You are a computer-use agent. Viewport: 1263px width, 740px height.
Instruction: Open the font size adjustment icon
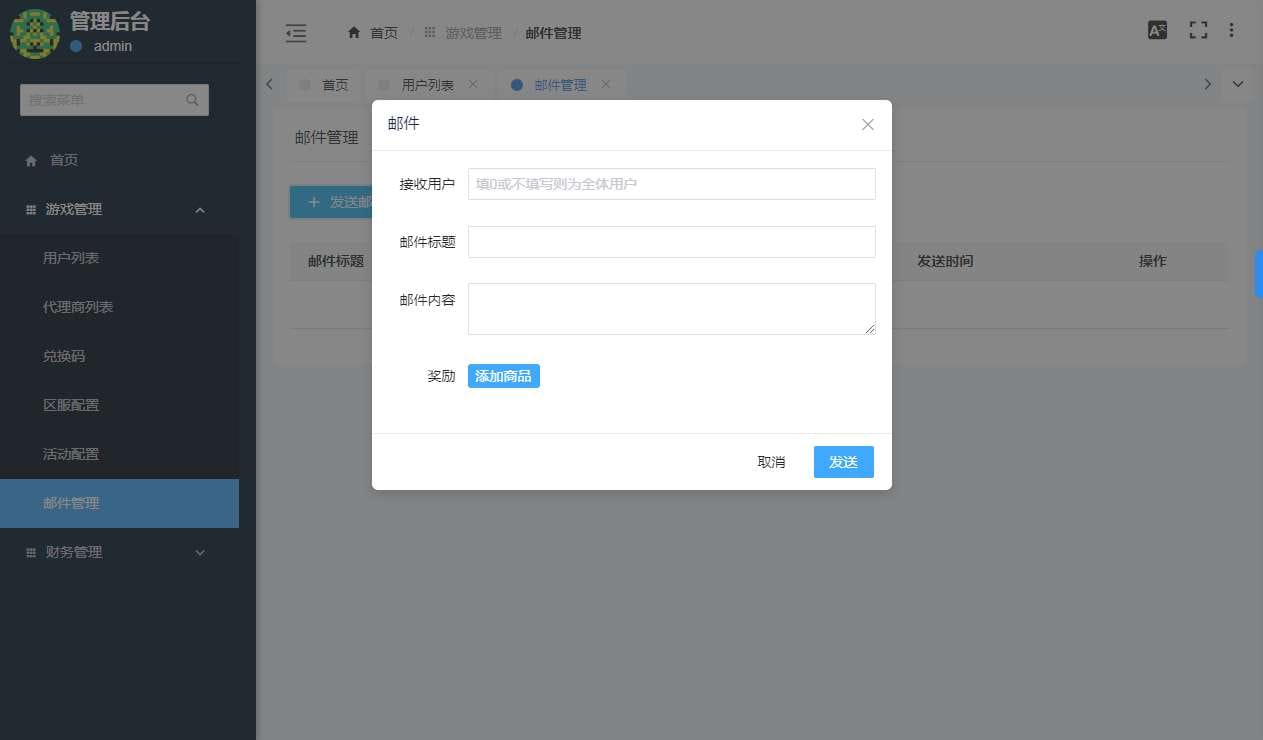coord(1157,30)
